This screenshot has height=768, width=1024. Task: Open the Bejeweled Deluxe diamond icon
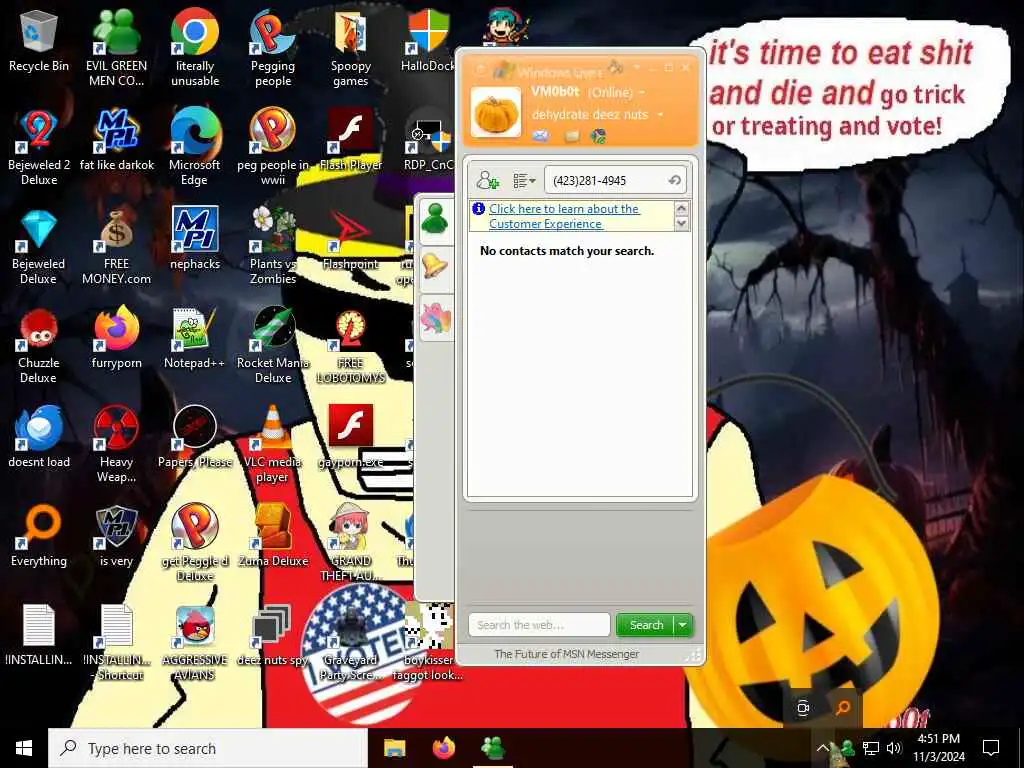pyautogui.click(x=39, y=247)
